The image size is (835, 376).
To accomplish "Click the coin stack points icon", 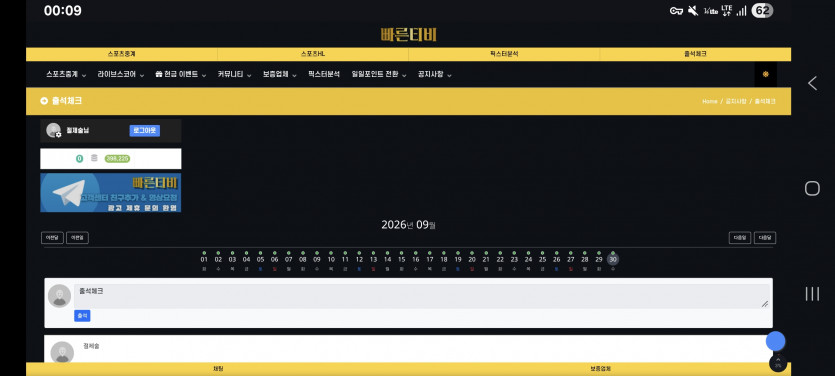I will (x=94, y=158).
